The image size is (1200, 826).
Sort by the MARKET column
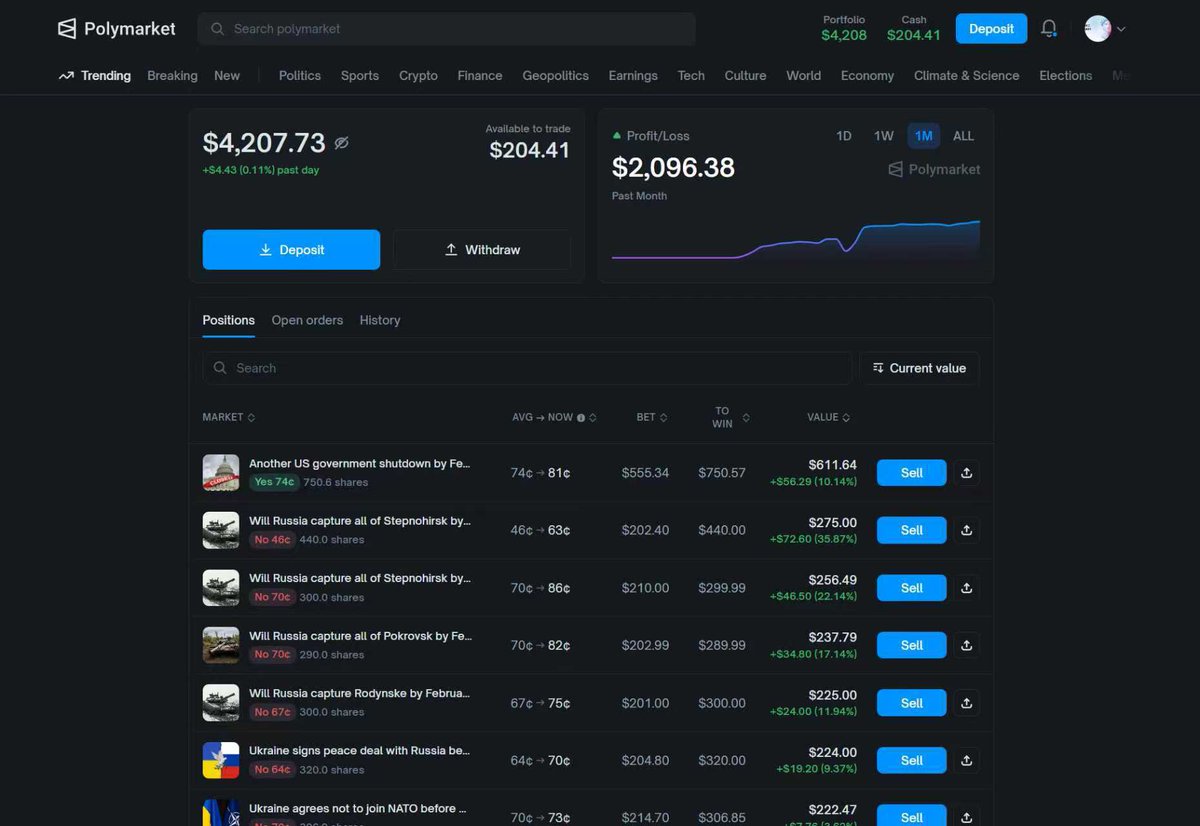(x=228, y=417)
